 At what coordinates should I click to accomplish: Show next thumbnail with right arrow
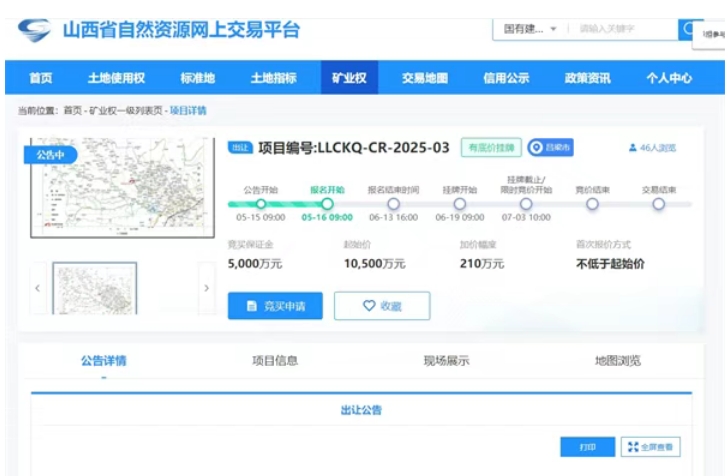pos(207,288)
